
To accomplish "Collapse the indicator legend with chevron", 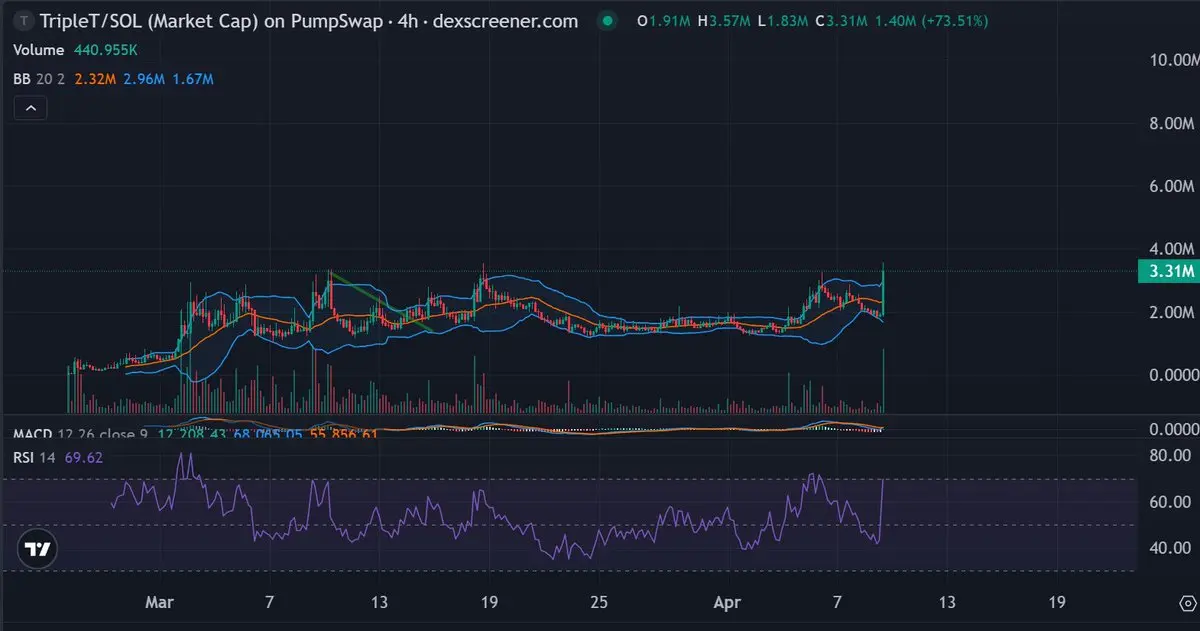I will 30,107.
